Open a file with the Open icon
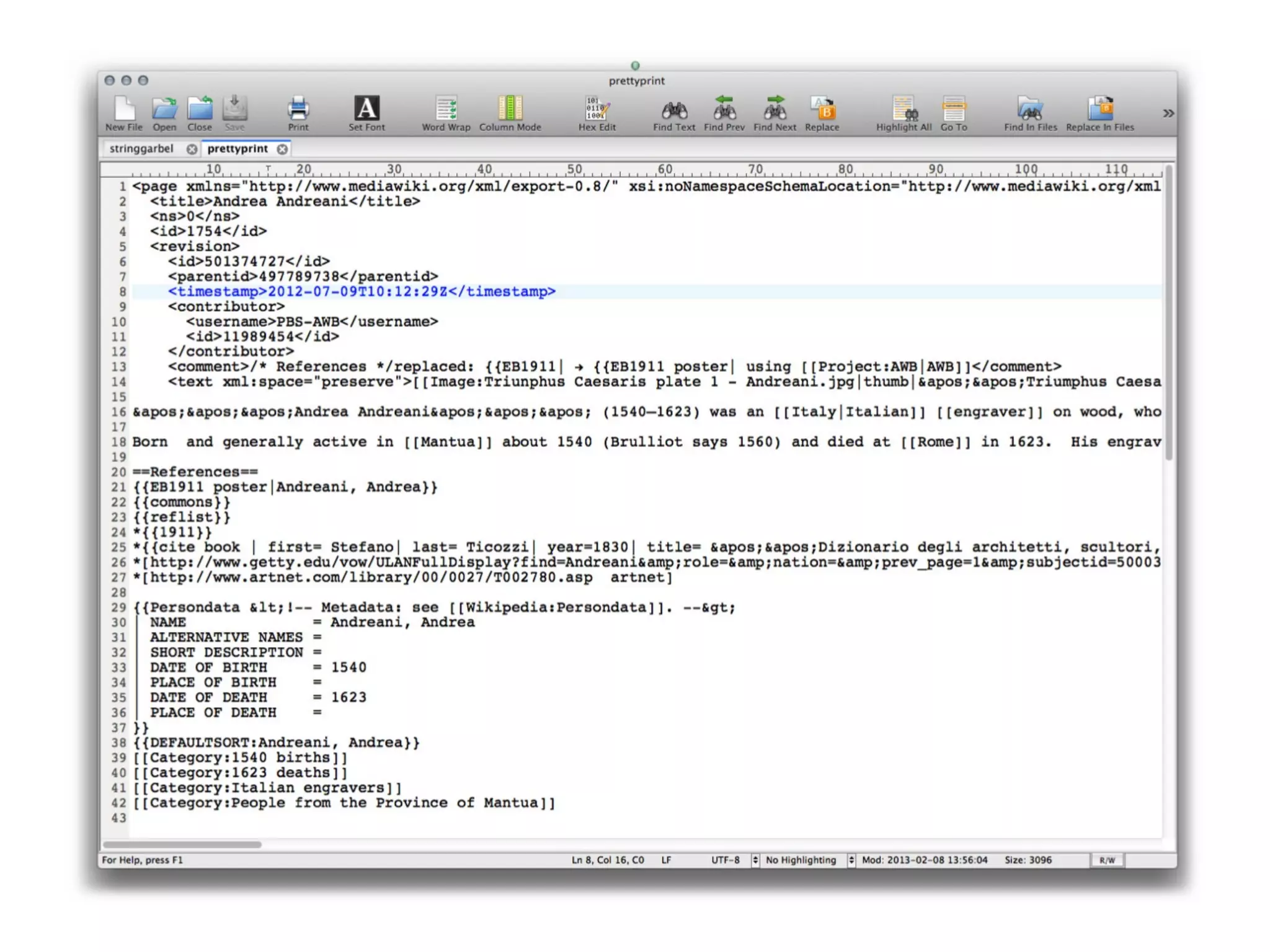Image resolution: width=1270 pixels, height=952 pixels. click(x=164, y=110)
